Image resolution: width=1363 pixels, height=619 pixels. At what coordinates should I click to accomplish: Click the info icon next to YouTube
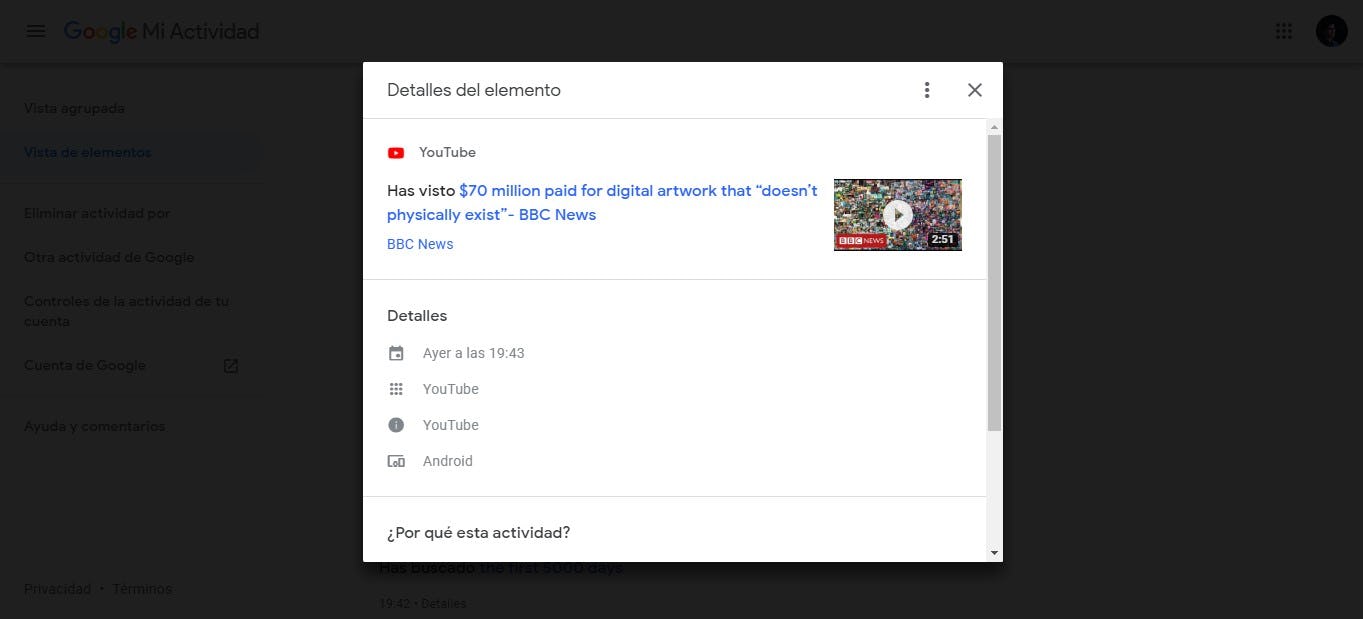tap(396, 425)
